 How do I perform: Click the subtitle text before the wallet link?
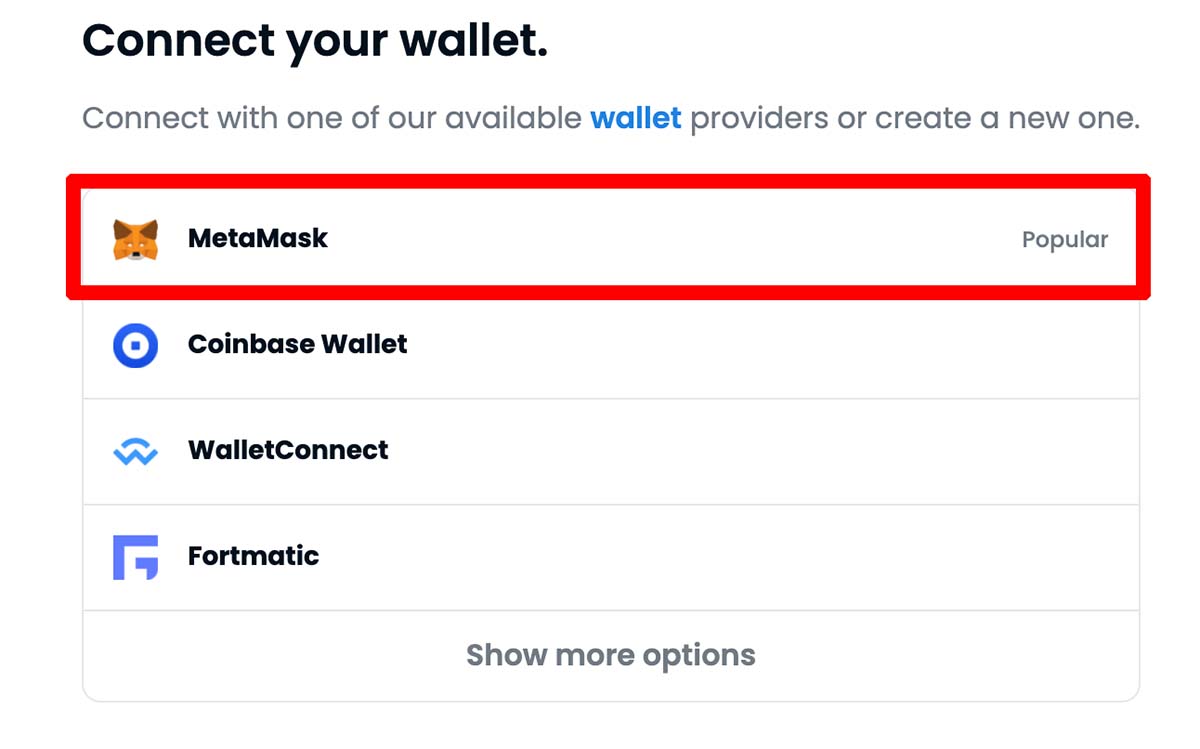[x=332, y=118]
